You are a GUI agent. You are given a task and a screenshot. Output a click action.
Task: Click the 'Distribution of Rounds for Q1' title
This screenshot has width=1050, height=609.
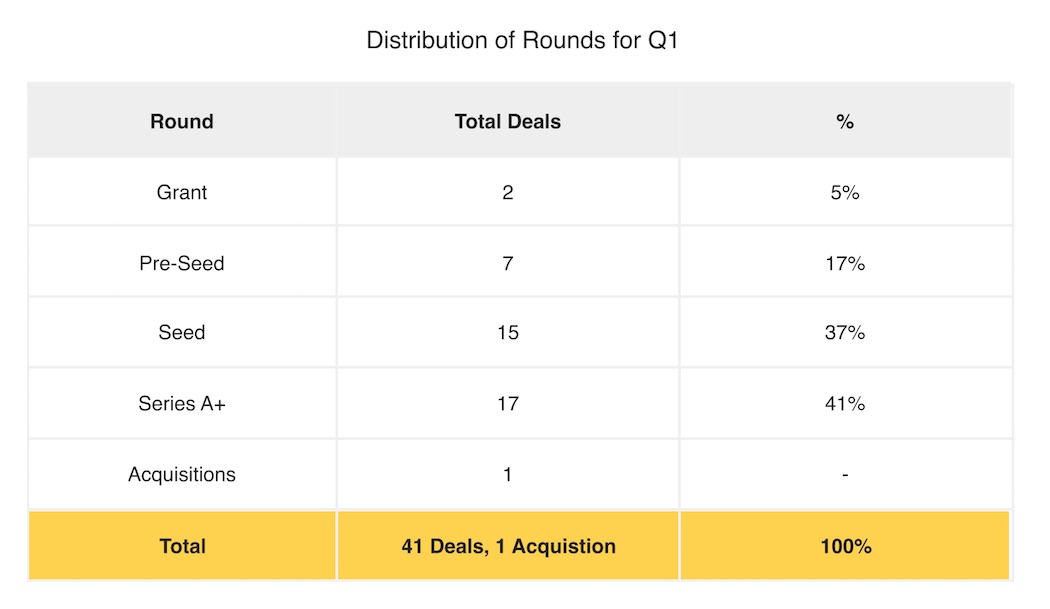coord(522,40)
